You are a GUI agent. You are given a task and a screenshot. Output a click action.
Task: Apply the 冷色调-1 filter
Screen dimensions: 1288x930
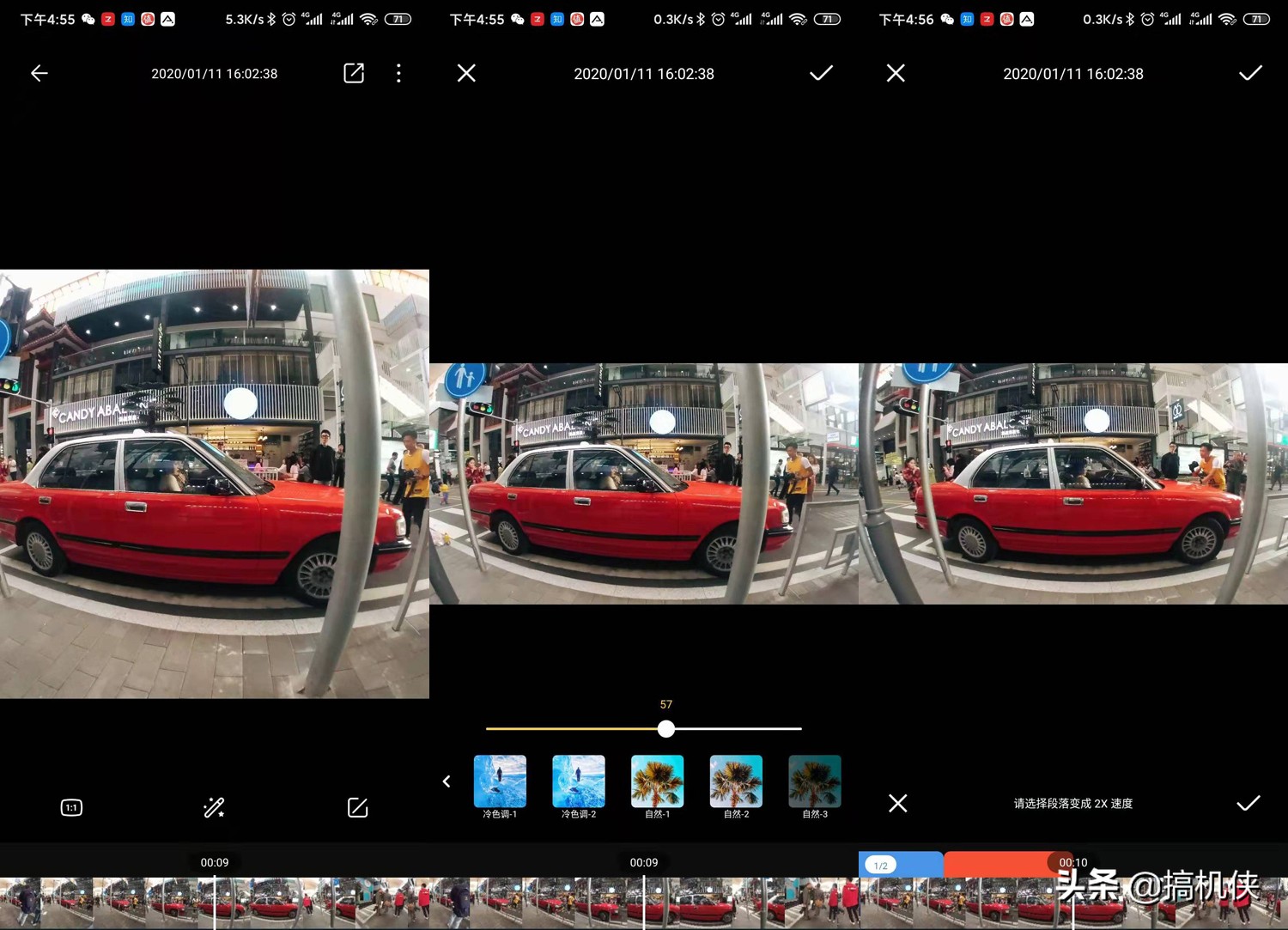pyautogui.click(x=500, y=780)
